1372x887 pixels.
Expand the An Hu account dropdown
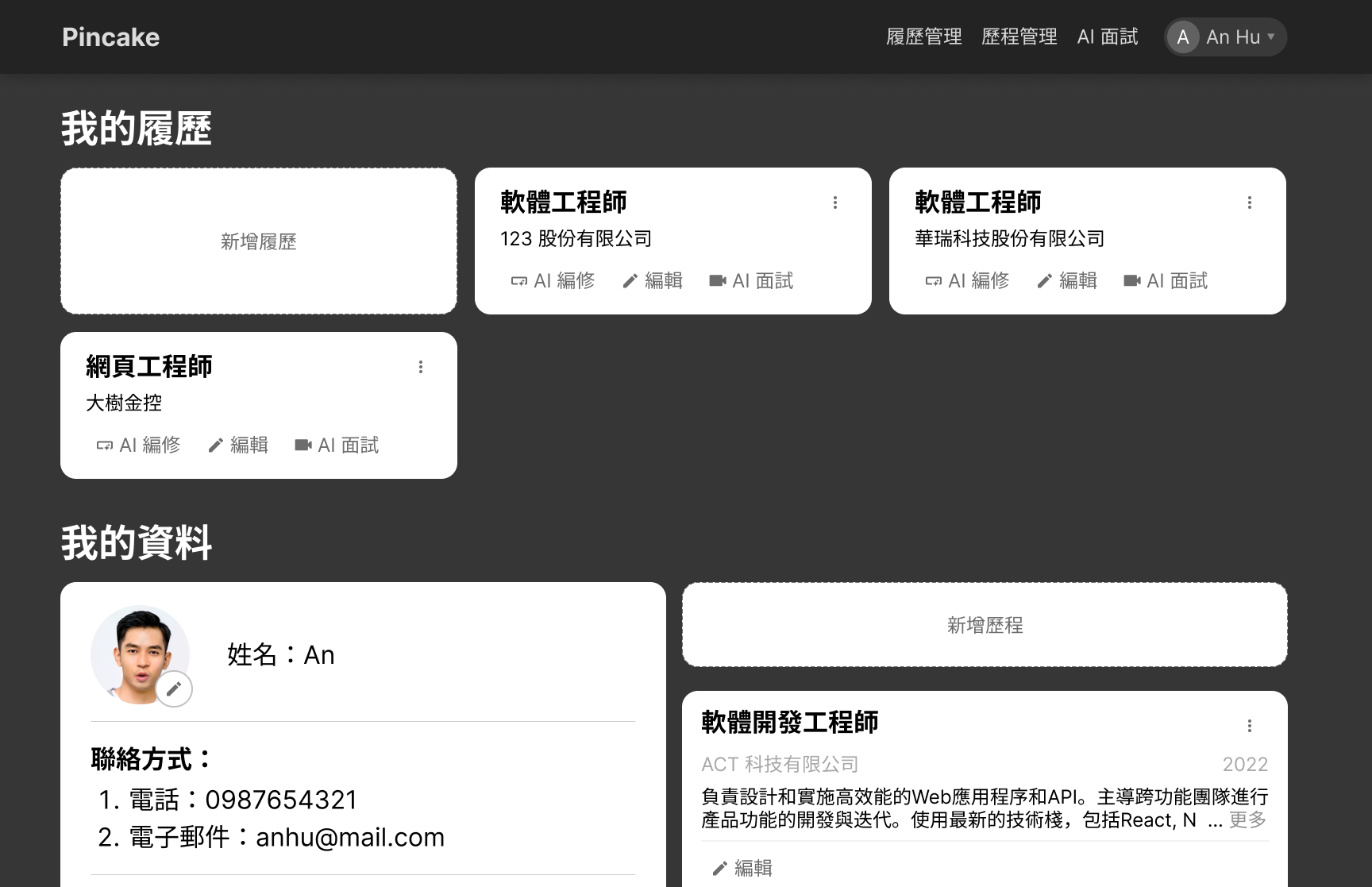click(1225, 37)
